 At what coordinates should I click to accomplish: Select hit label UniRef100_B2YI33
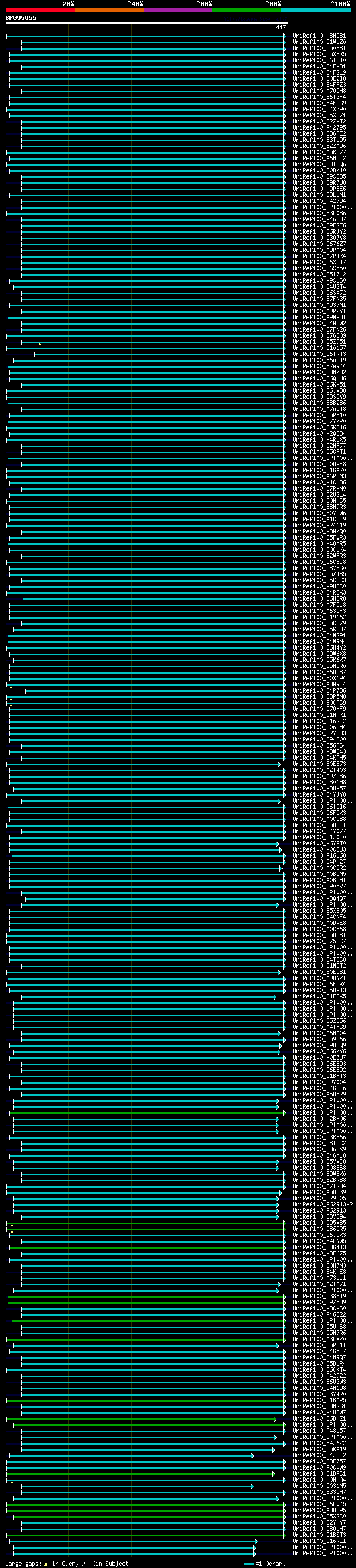[x=319, y=734]
